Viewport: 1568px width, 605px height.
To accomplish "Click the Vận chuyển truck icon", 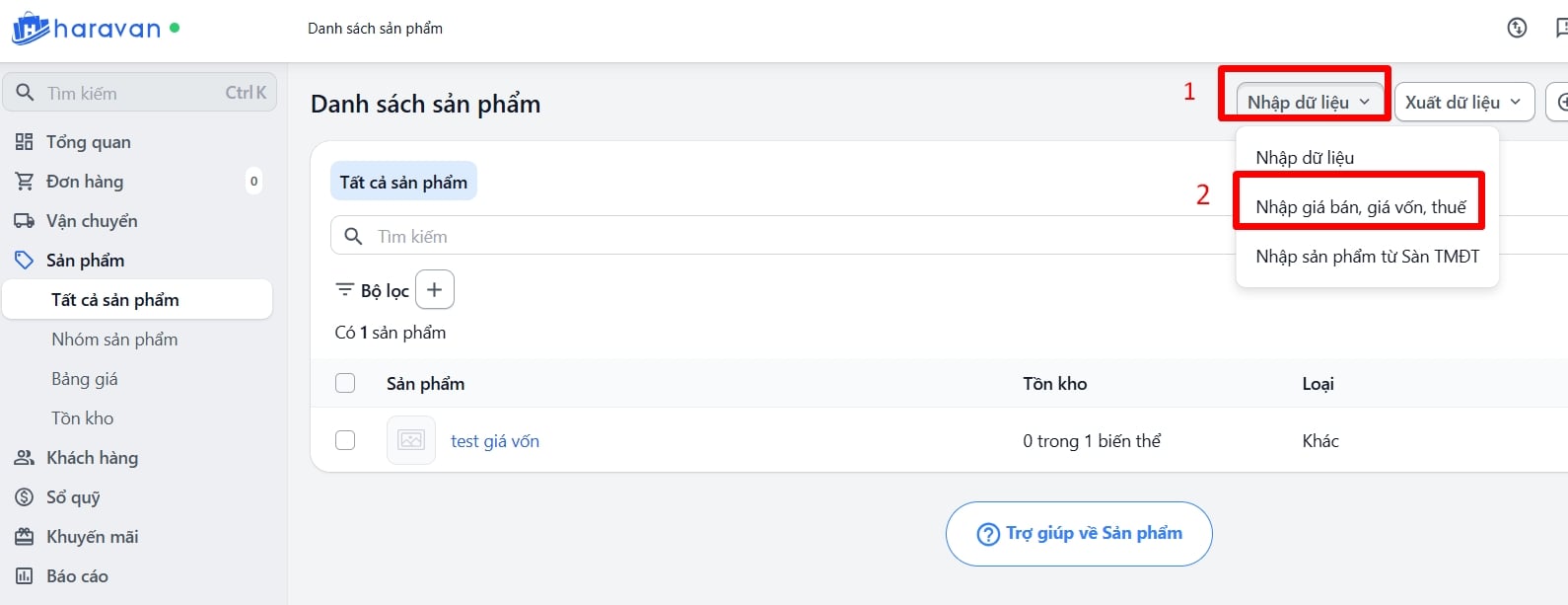I will pyautogui.click(x=25, y=221).
